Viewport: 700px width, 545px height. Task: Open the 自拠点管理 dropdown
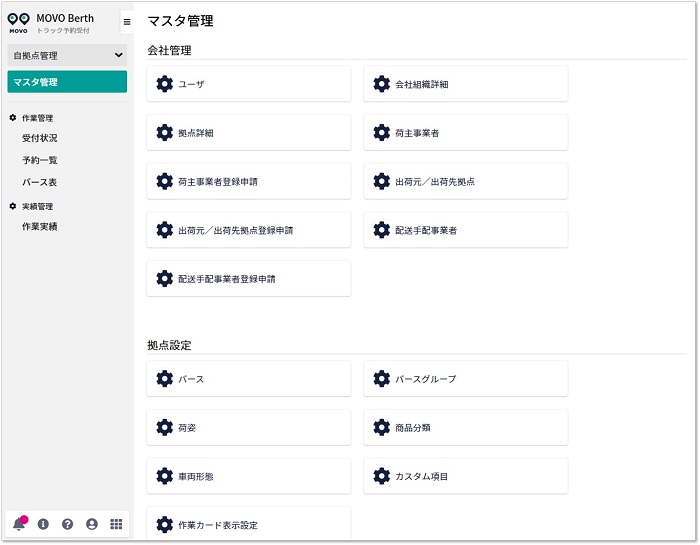click(67, 55)
